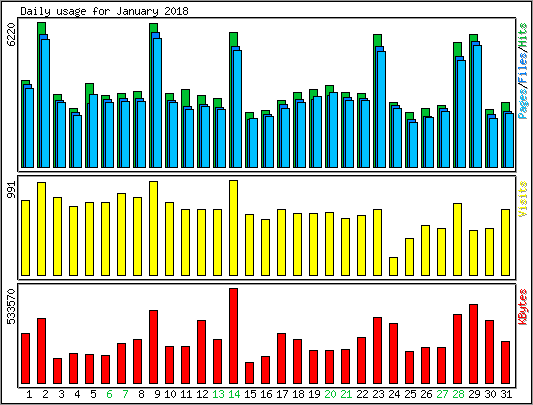Click day 25 on the x-axis
The image size is (533, 405).
pos(410,394)
